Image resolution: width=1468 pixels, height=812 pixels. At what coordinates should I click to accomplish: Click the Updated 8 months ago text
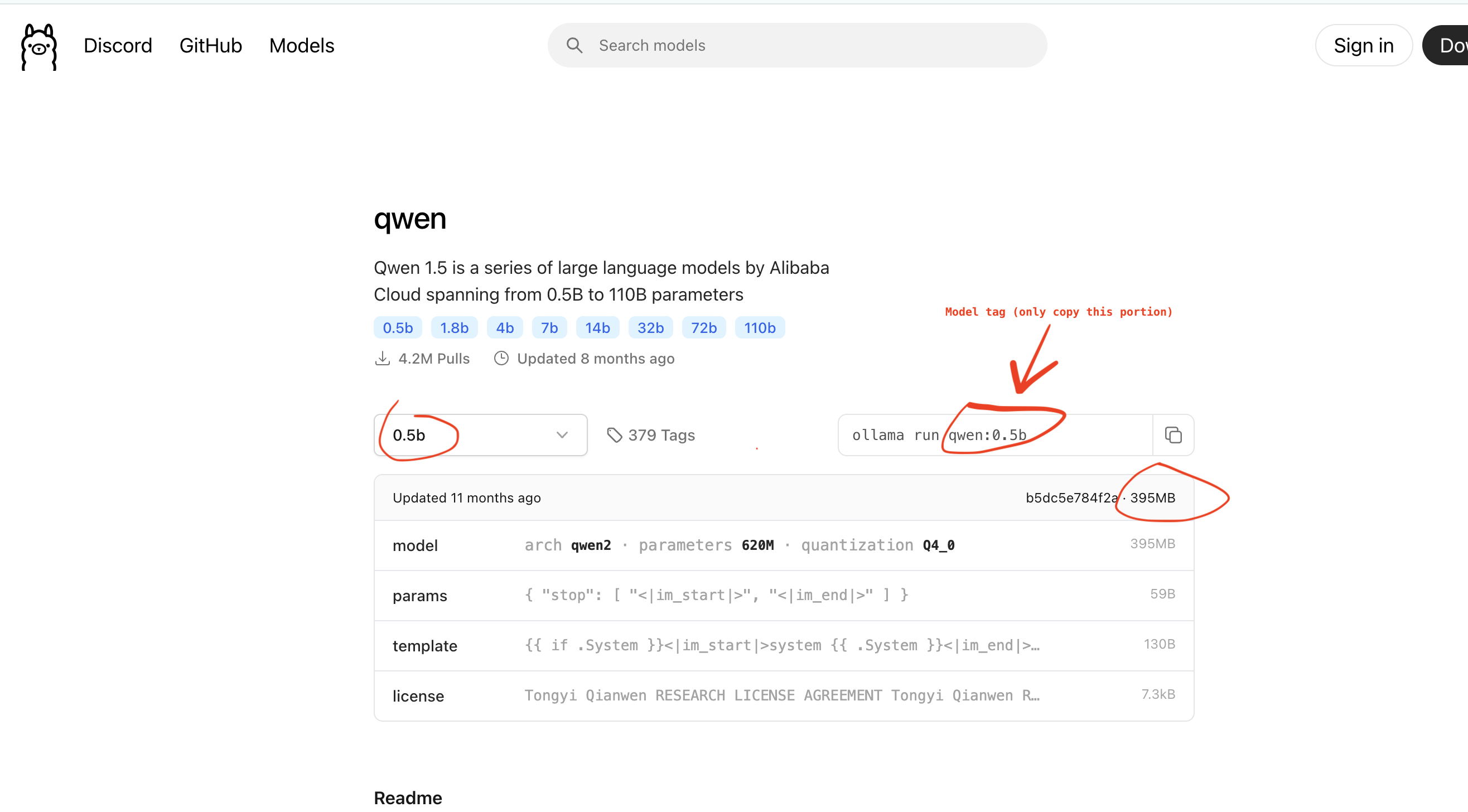596,359
